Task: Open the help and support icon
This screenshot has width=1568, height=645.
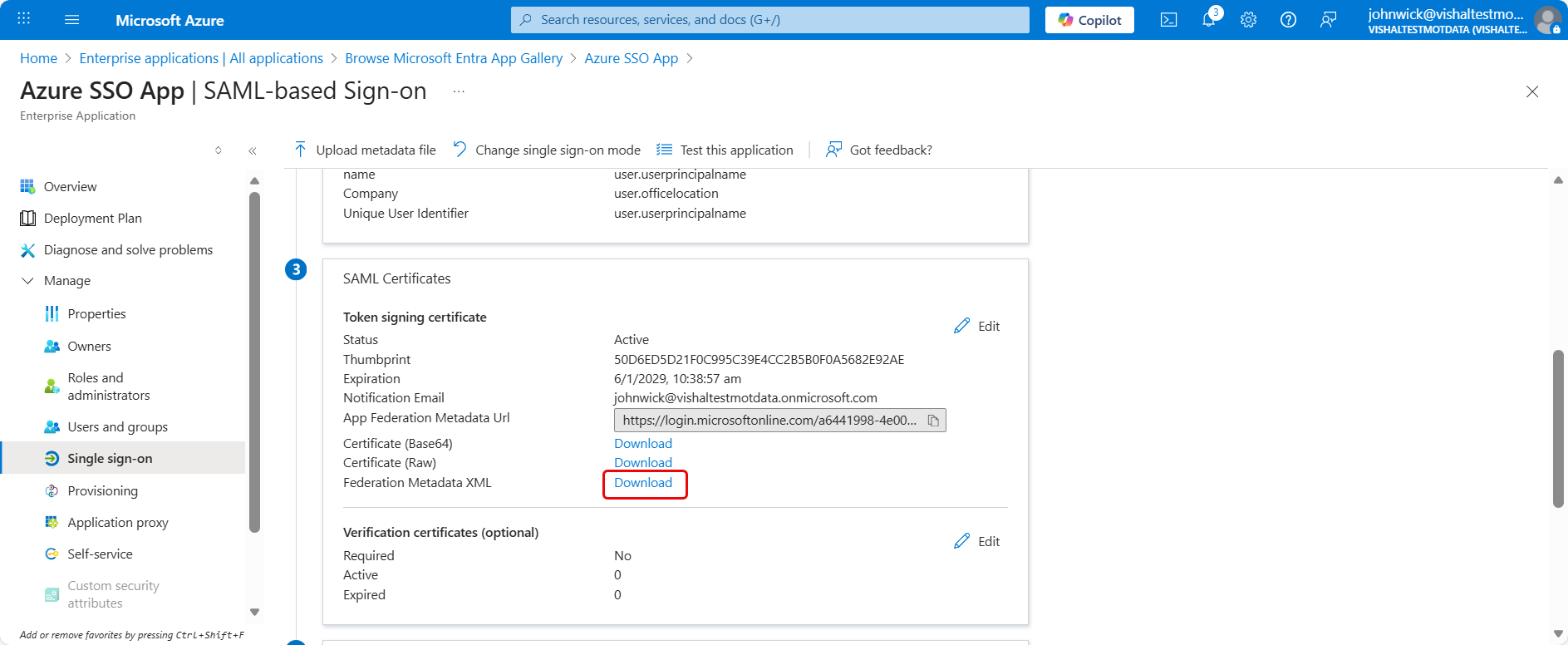Action: [1288, 20]
